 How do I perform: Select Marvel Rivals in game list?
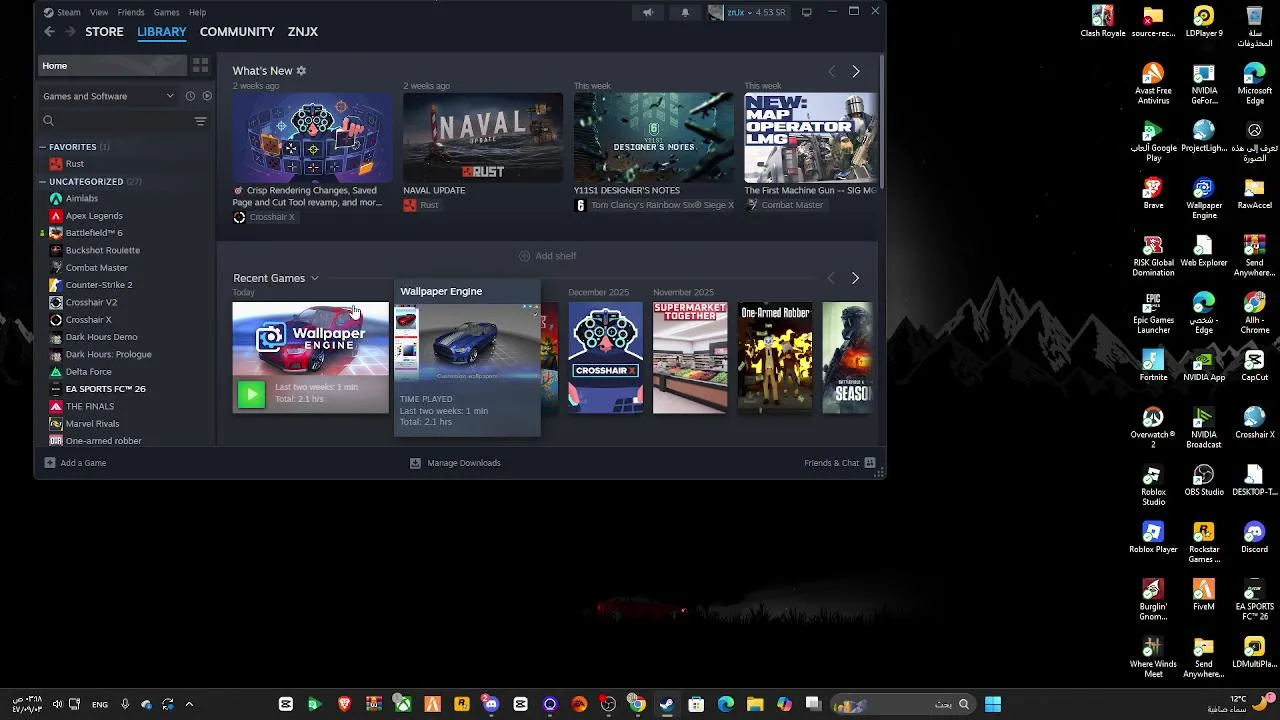92,424
